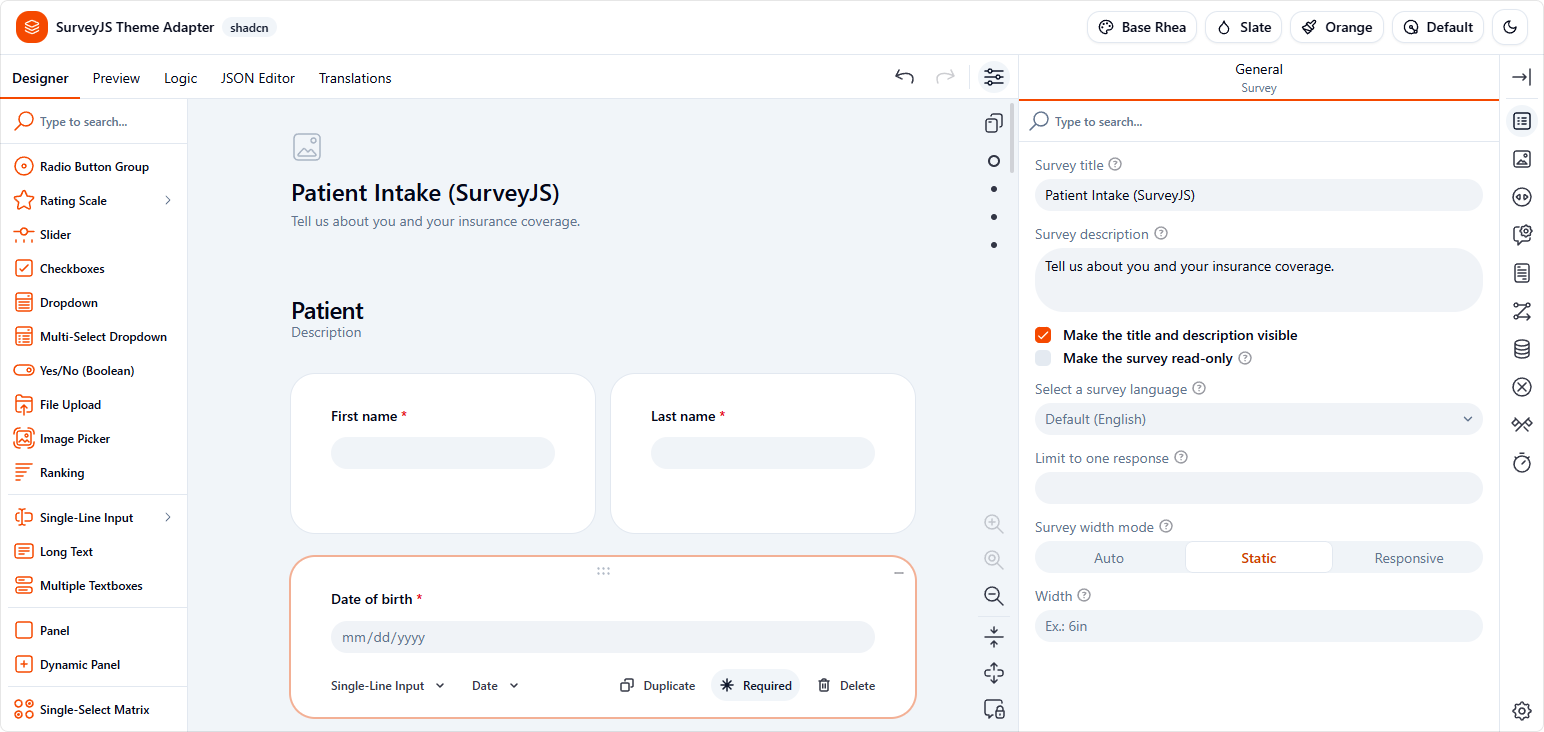Viewport: 1544px width, 732px height.
Task: Open the Thank You page category icon
Action: (x=1522, y=425)
